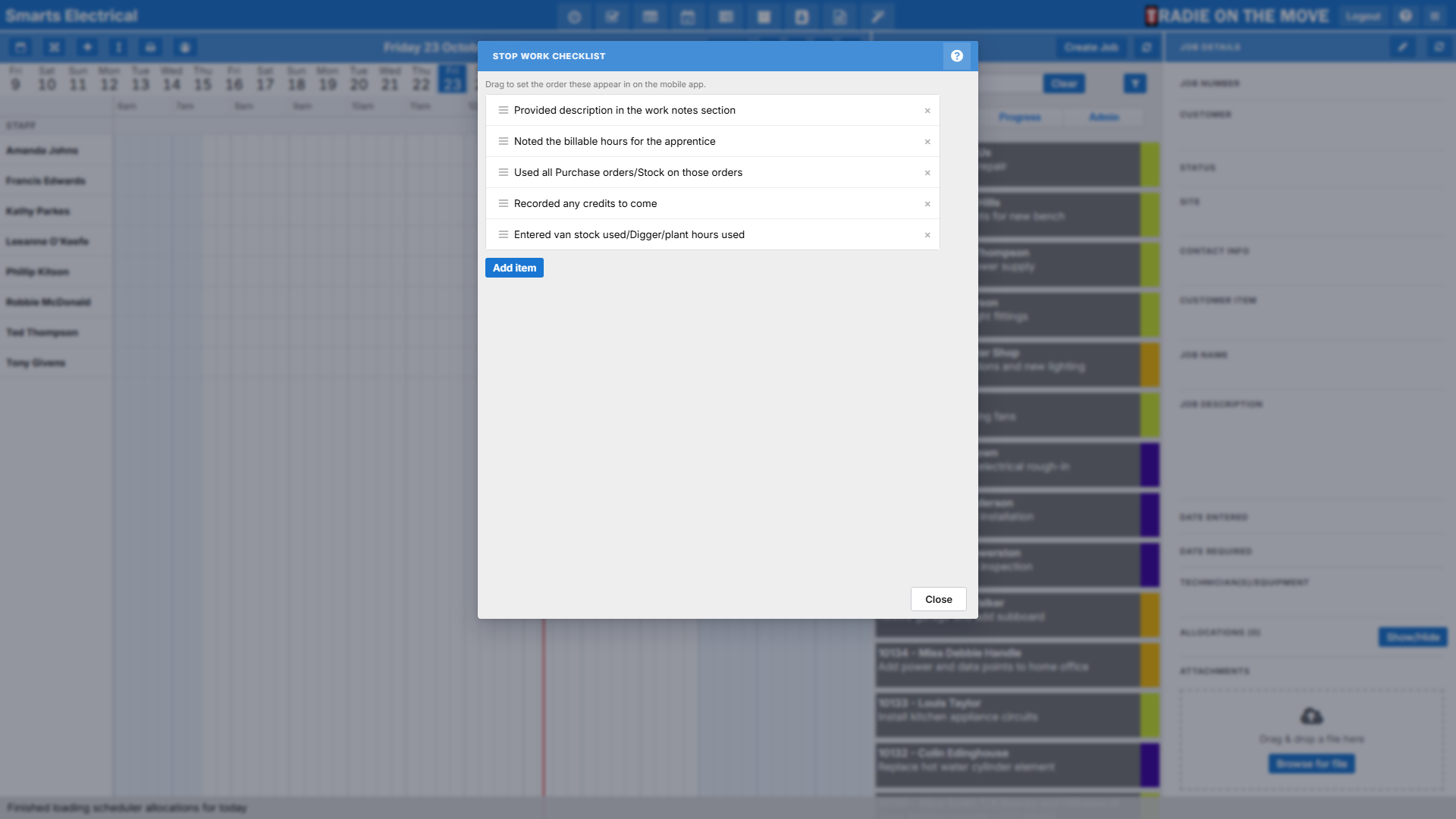Remove 'Recorded any credits to come' item
The image size is (1456, 819).
pos(927,204)
